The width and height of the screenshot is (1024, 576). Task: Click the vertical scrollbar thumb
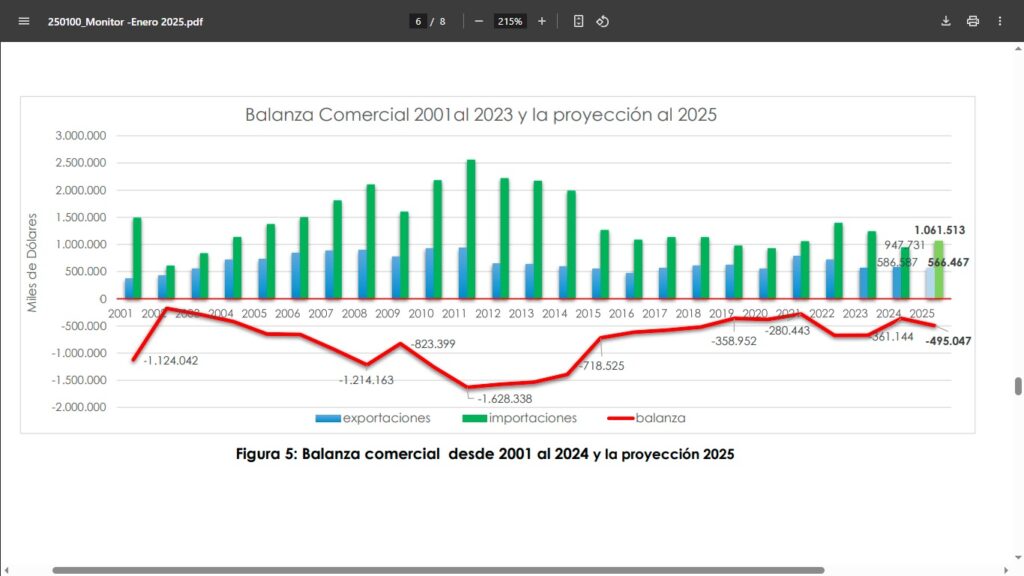tap(1017, 386)
